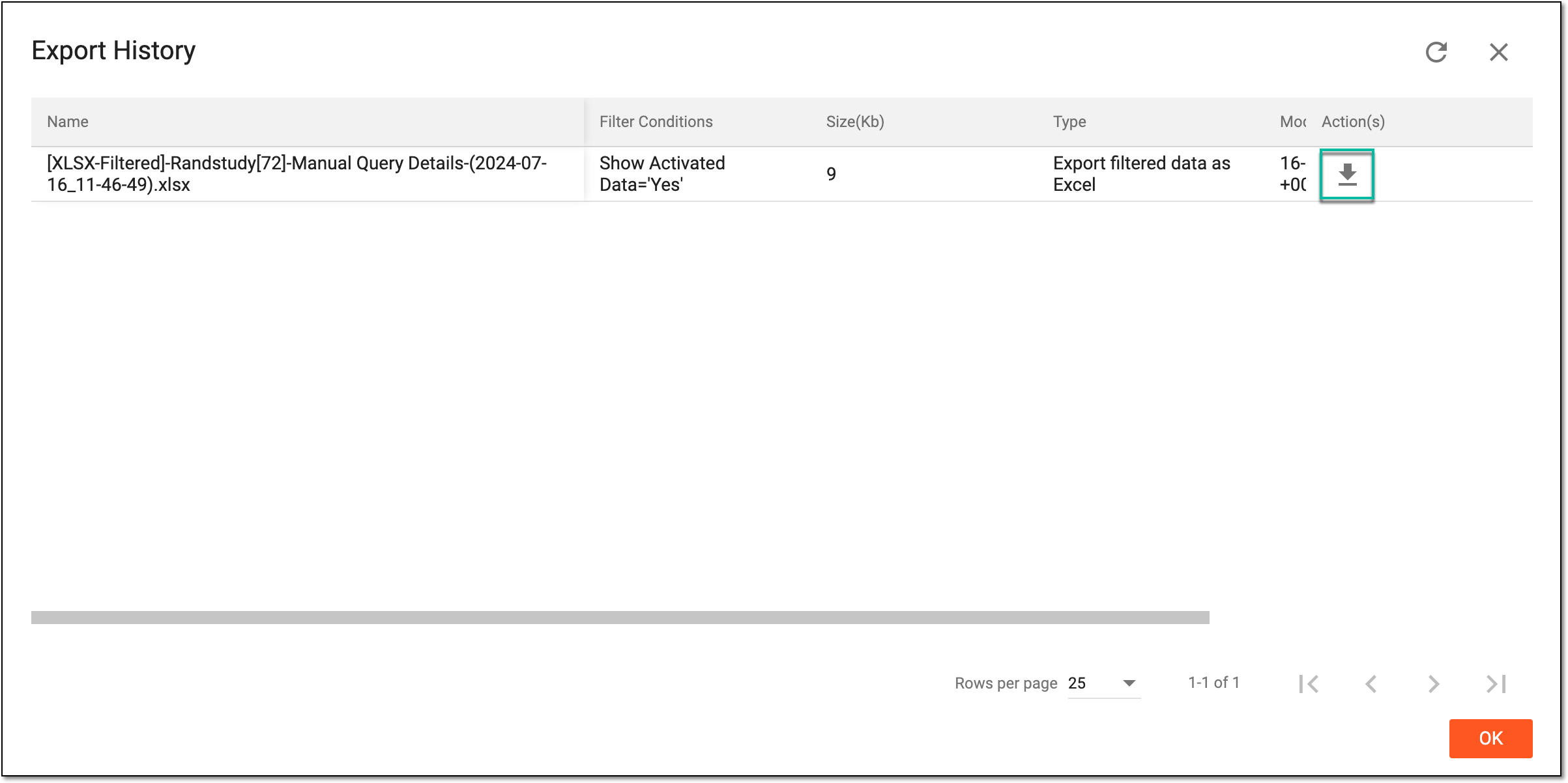Click the horizontal scrollbar of the table

(x=620, y=618)
